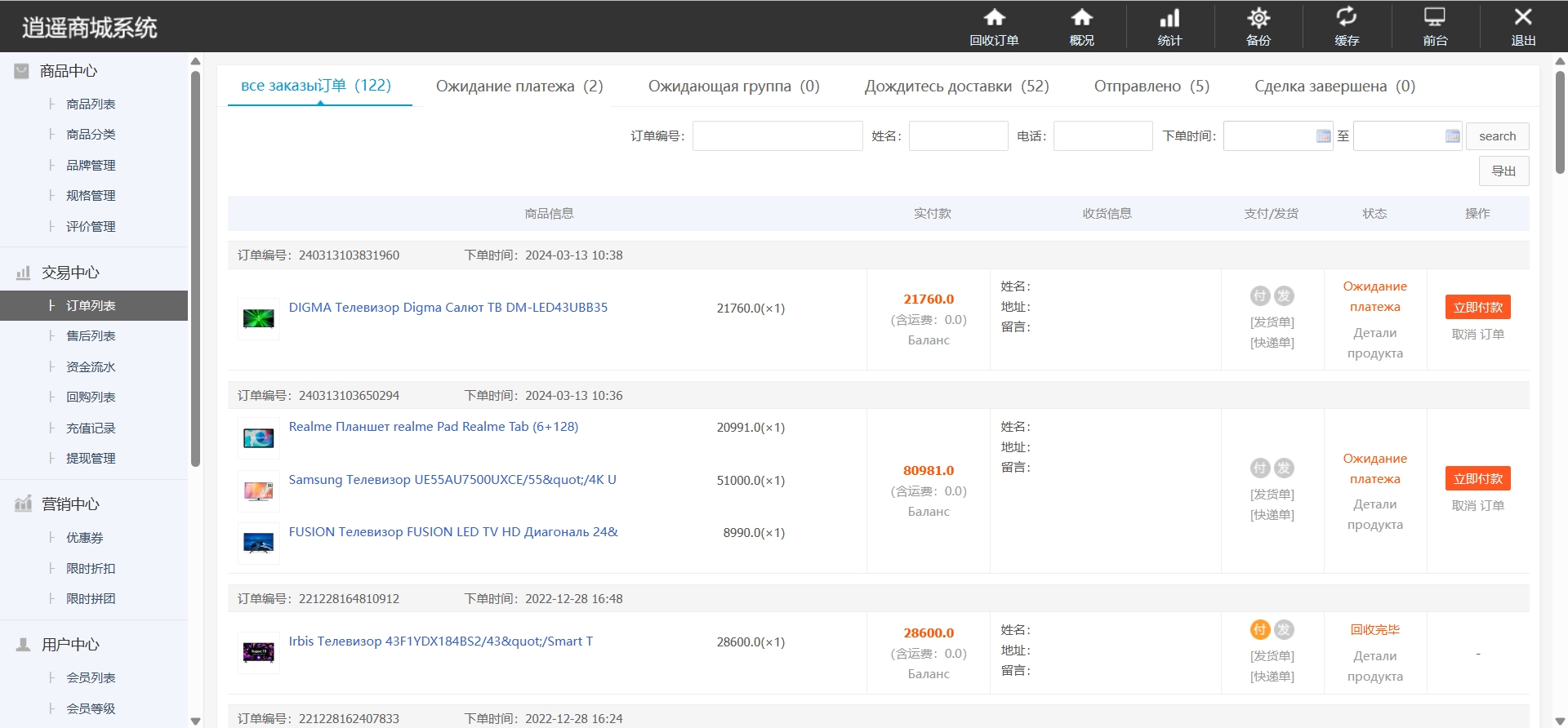Switch to the Отправлено (5) tab

click(1151, 87)
